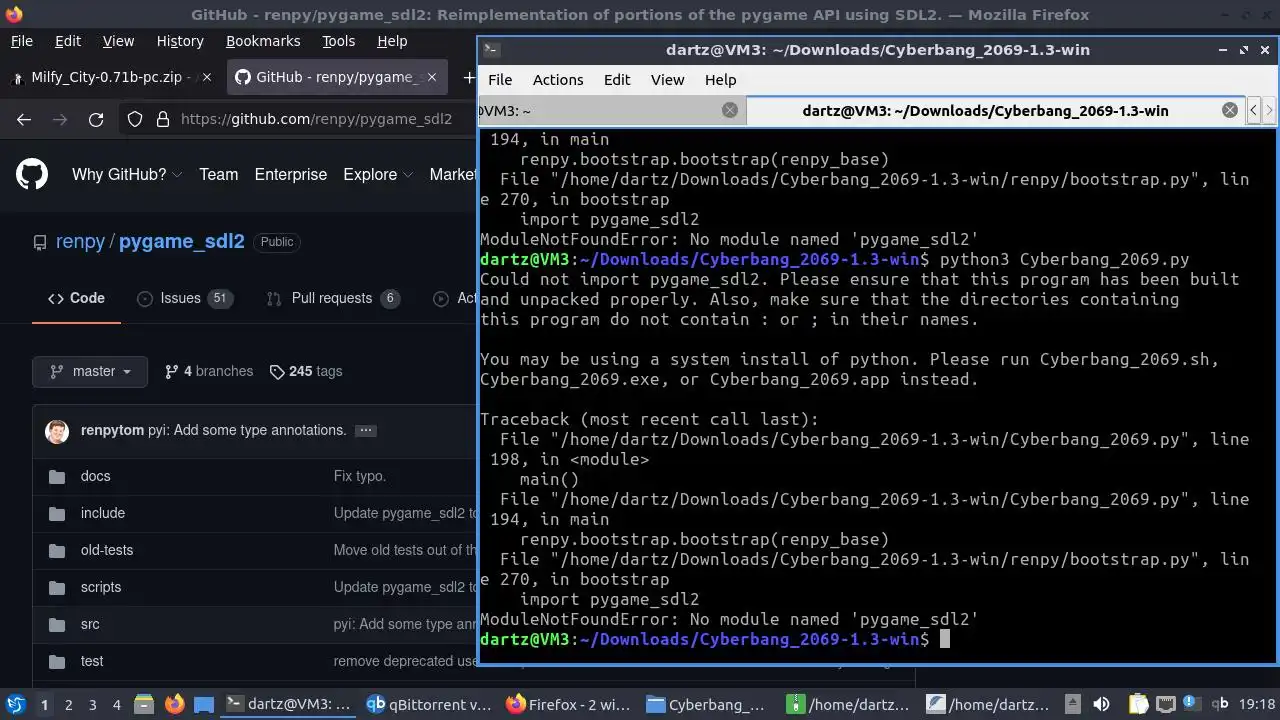Open the include folder
The width and height of the screenshot is (1280, 720).
click(x=103, y=513)
